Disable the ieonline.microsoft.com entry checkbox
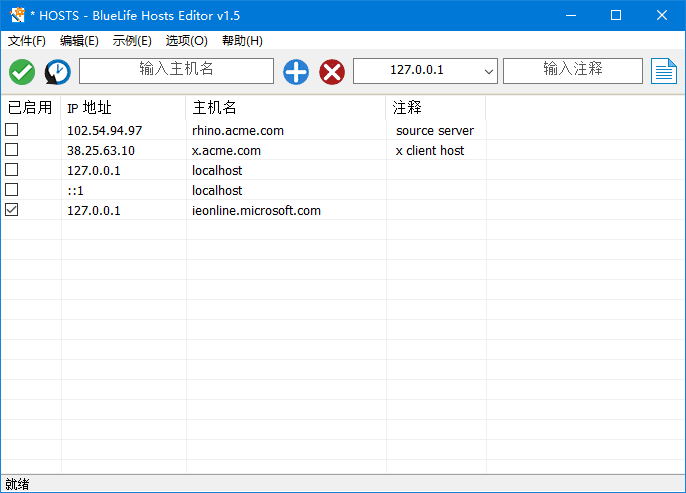This screenshot has height=493, width=686. click(x=12, y=210)
